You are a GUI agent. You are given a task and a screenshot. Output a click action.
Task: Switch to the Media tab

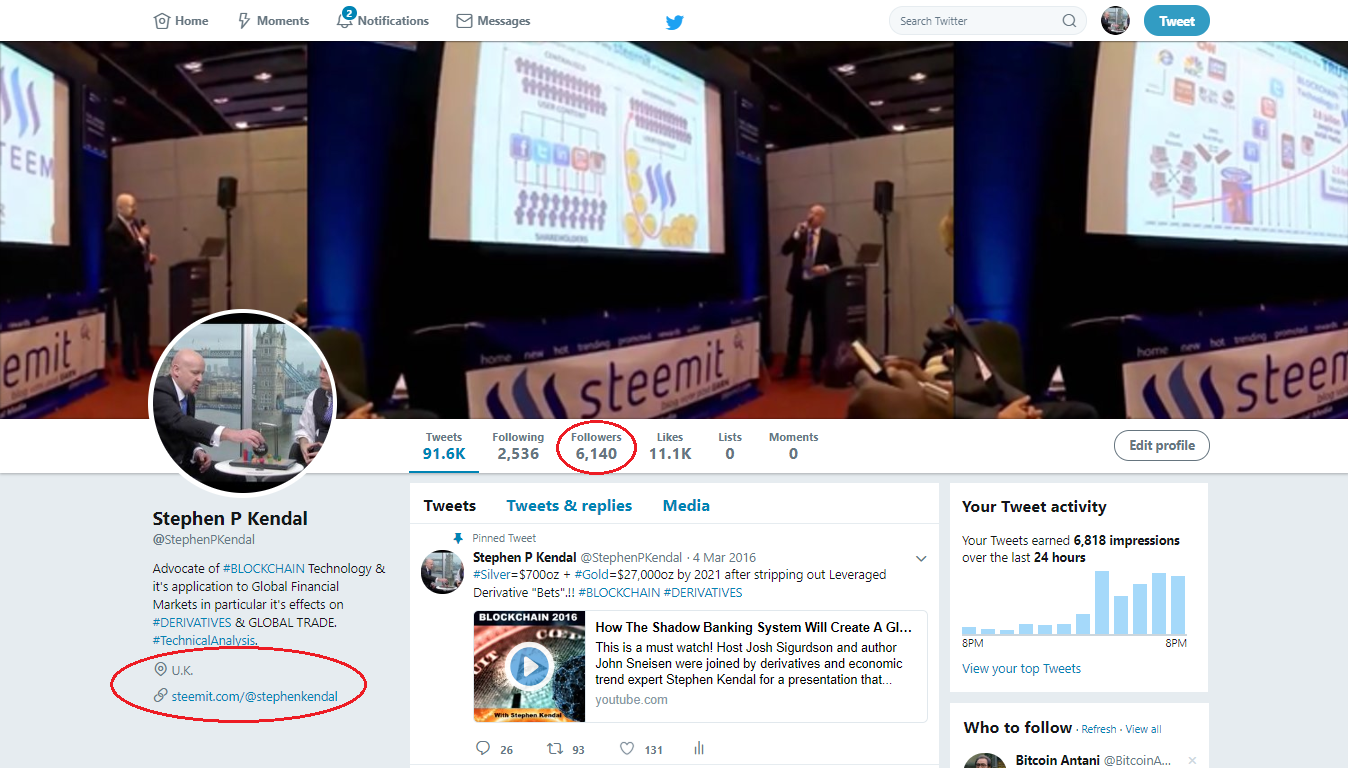(686, 506)
